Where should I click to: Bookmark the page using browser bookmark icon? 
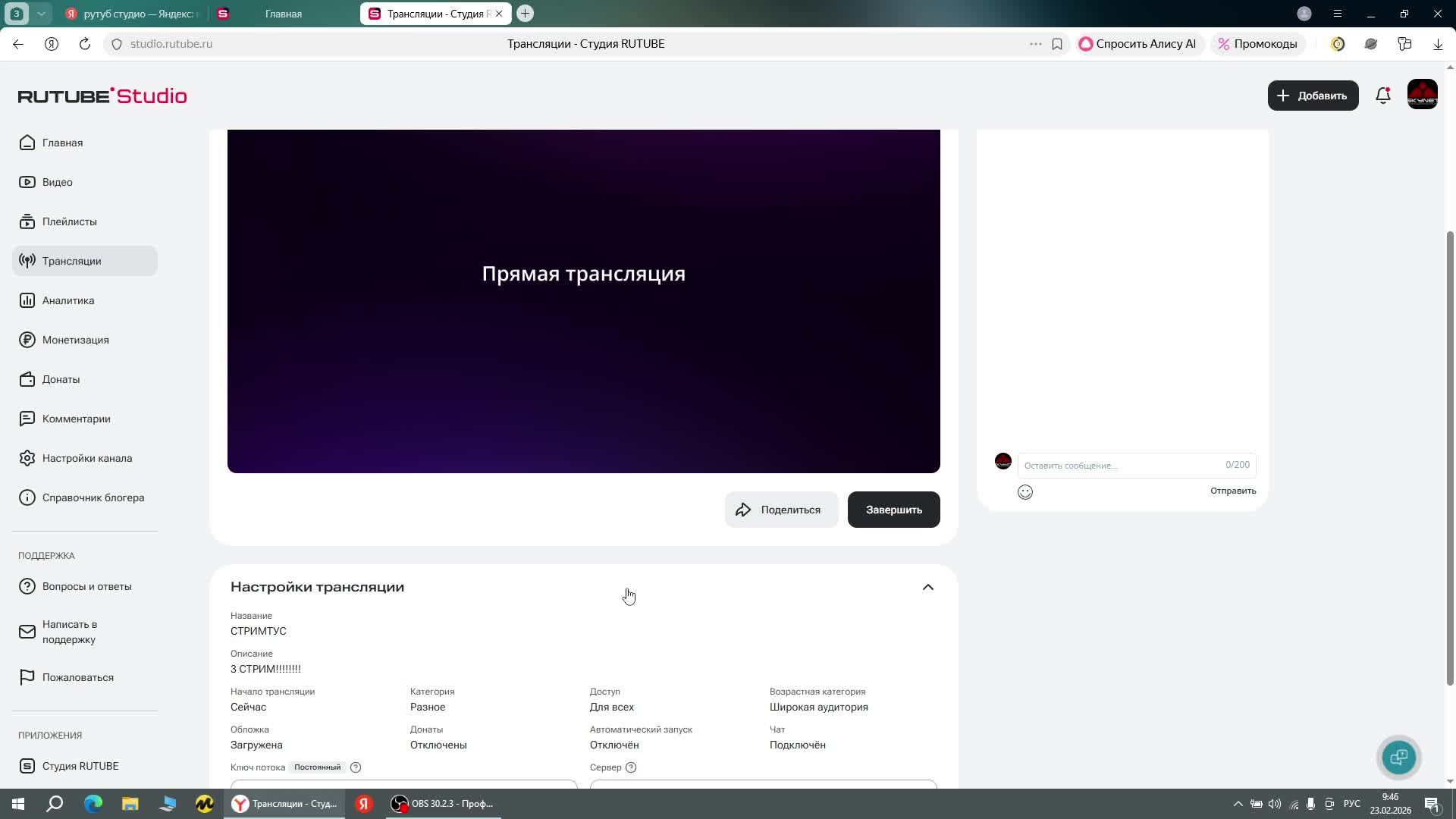tap(1057, 44)
